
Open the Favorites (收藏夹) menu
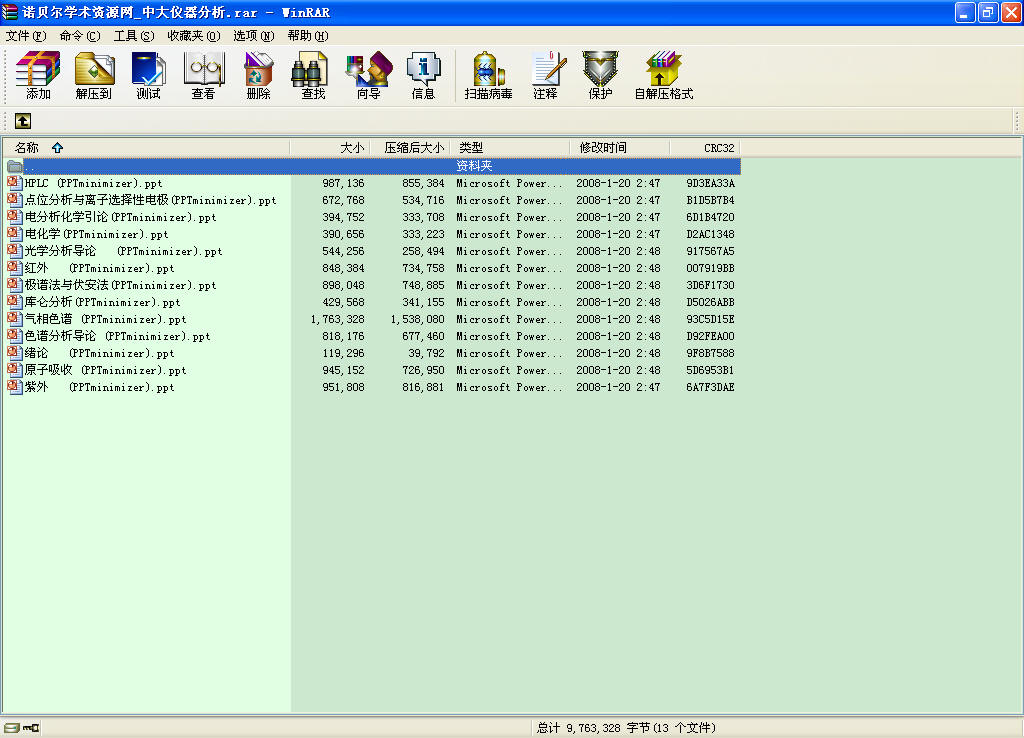(194, 36)
